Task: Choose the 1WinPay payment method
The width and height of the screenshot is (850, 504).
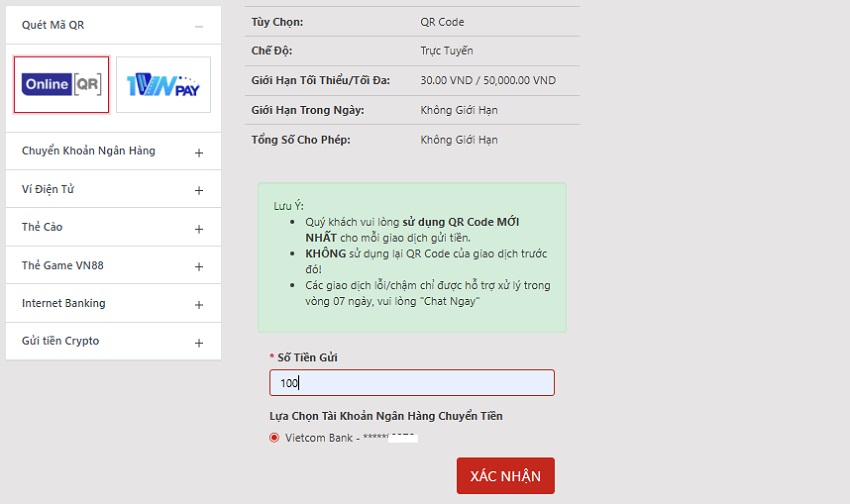Action: [x=163, y=85]
